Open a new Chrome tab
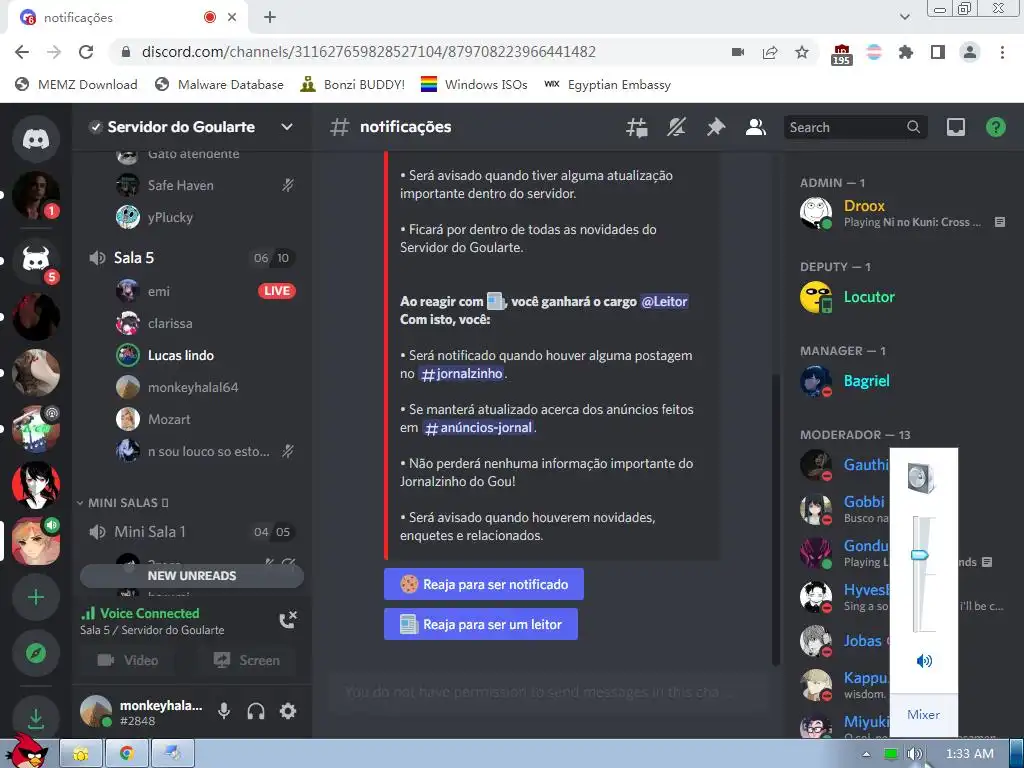Viewport: 1024px width, 768px height. [x=270, y=18]
